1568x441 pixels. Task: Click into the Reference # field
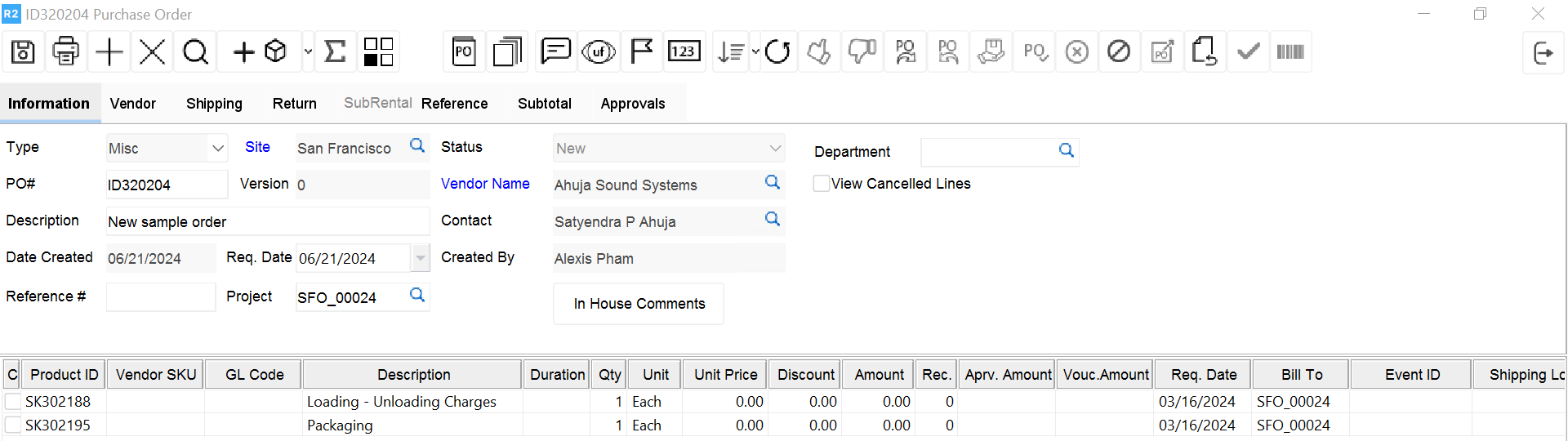point(161,297)
